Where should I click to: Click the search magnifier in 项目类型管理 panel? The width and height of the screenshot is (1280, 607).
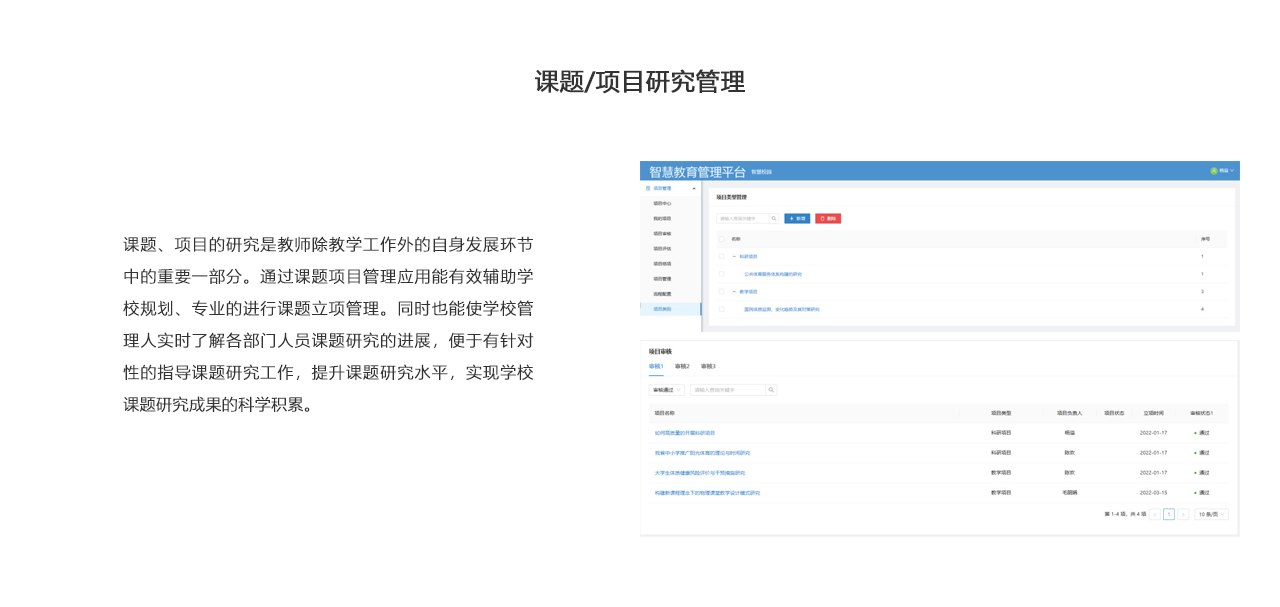[x=774, y=218]
